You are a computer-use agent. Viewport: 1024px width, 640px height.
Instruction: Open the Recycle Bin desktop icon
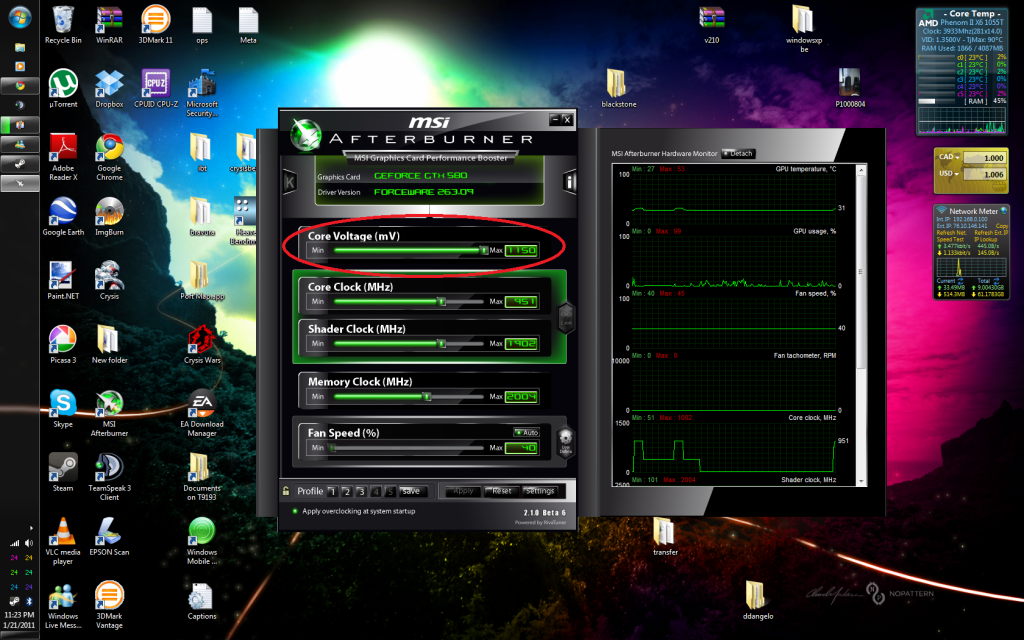coord(63,25)
